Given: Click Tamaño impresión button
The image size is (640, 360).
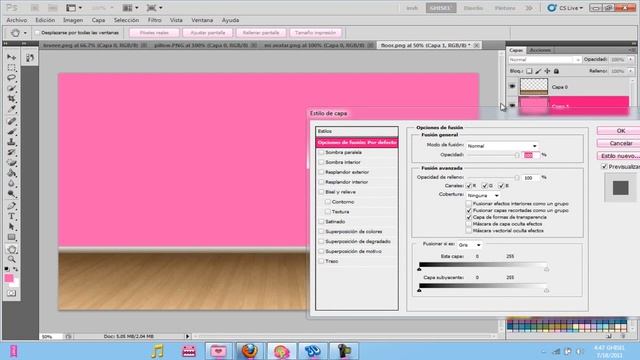Looking at the screenshot, I should pos(316,33).
